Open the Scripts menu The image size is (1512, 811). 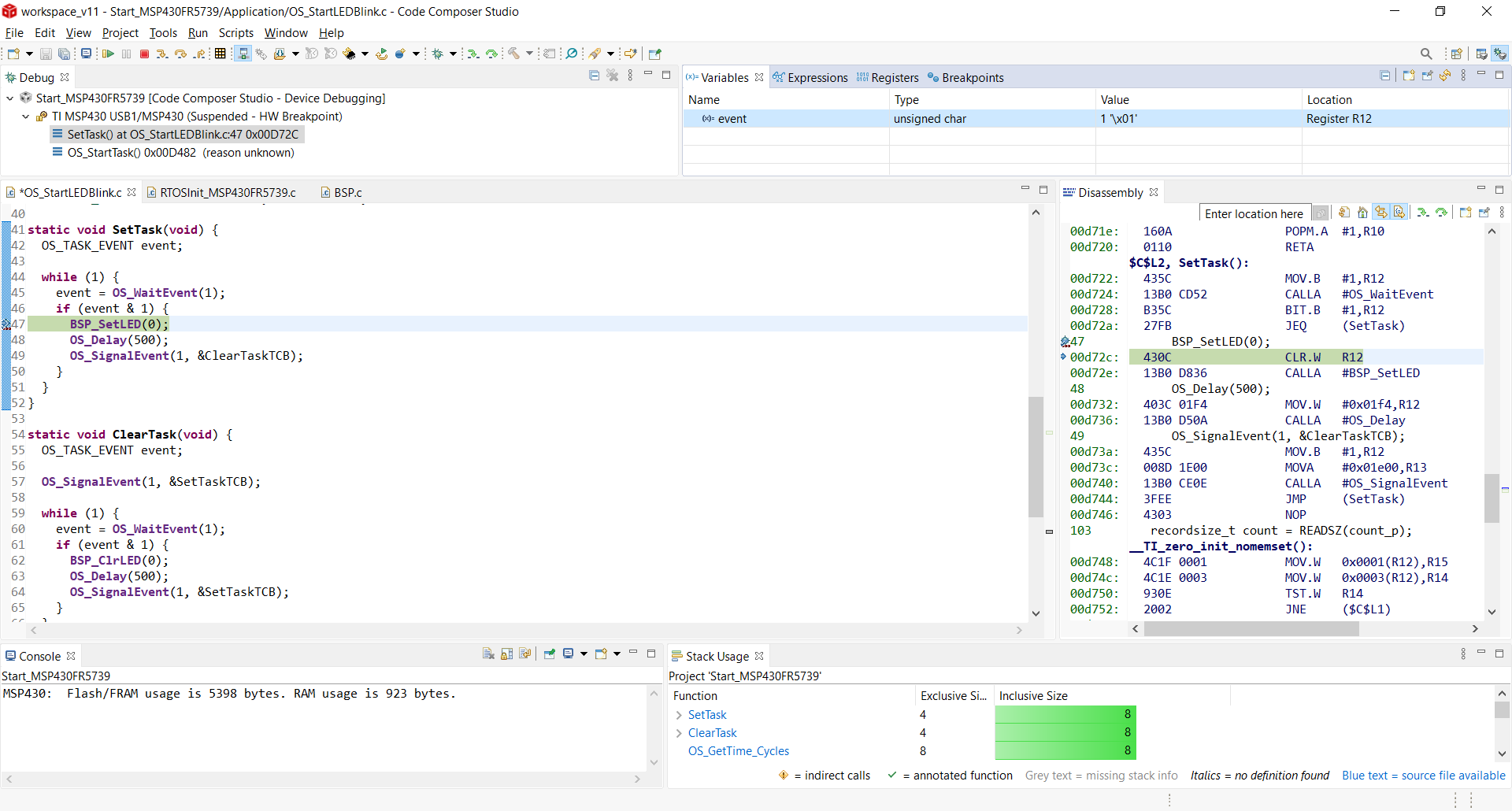point(235,33)
